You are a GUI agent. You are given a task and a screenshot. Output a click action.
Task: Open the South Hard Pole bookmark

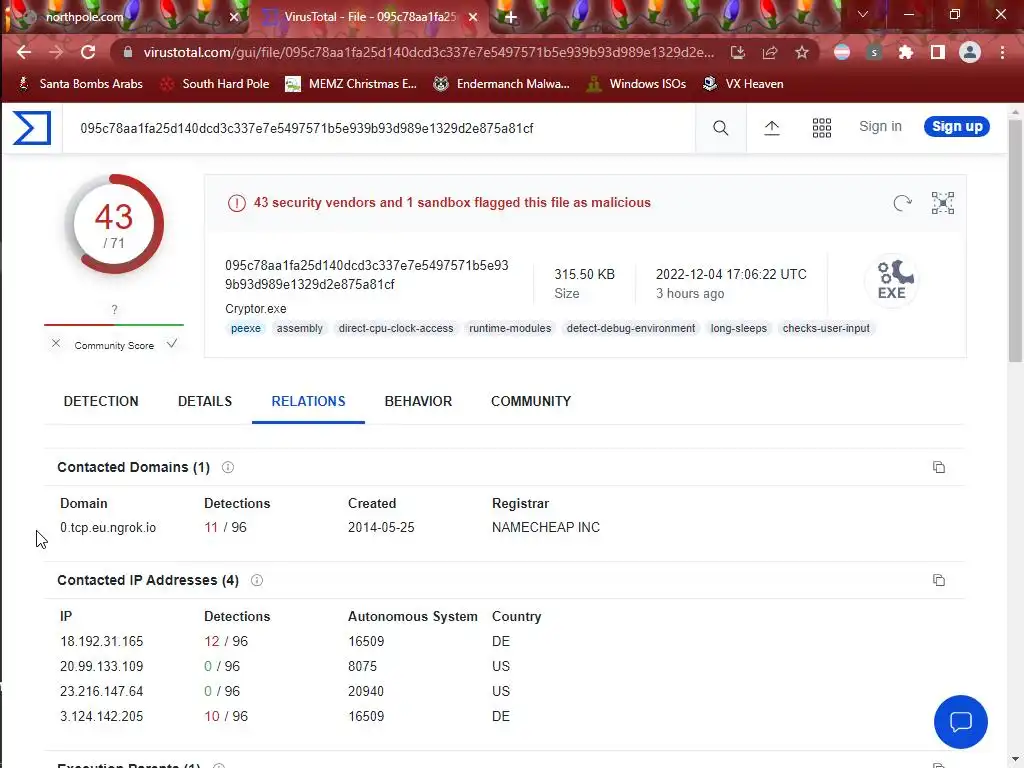[215, 84]
